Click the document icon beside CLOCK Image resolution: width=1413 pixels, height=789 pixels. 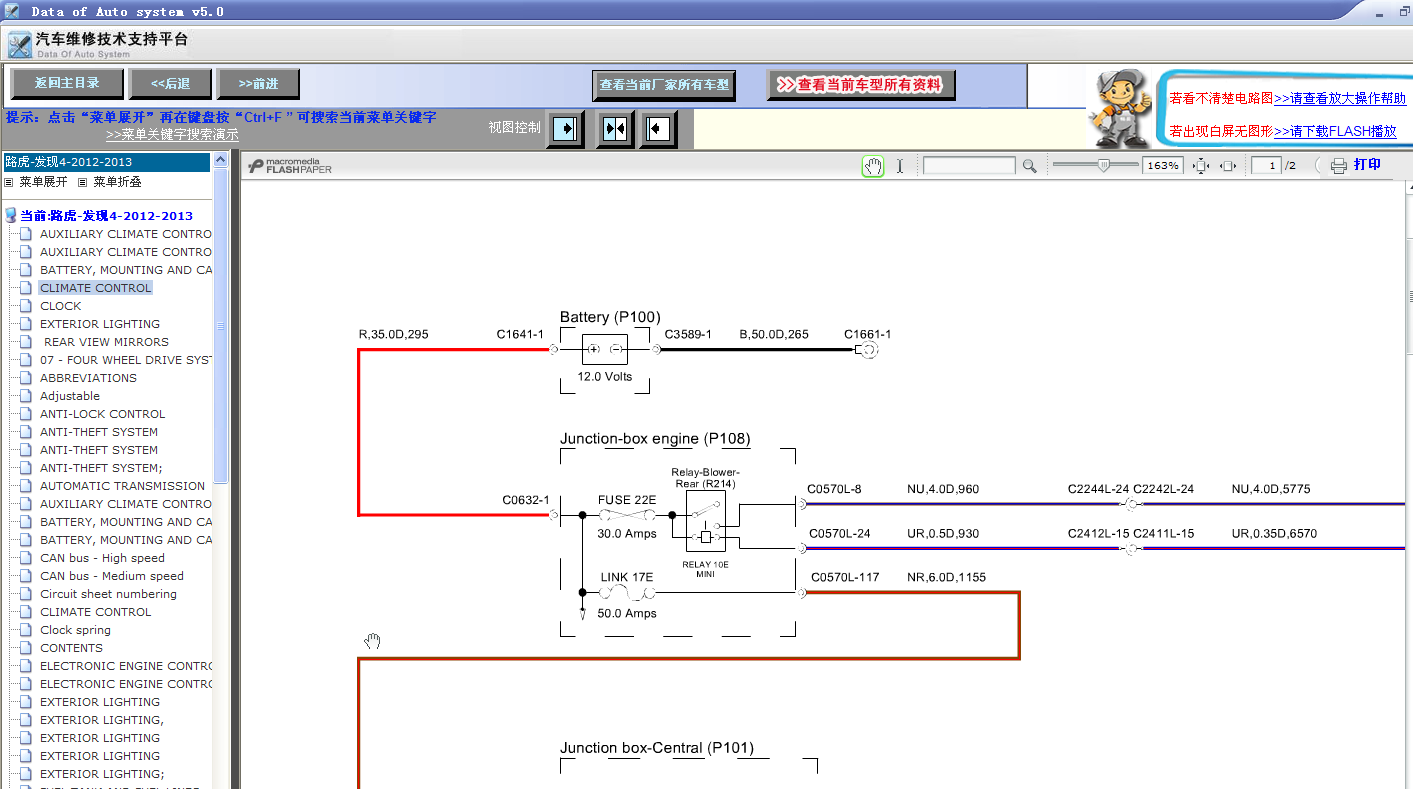[26, 306]
